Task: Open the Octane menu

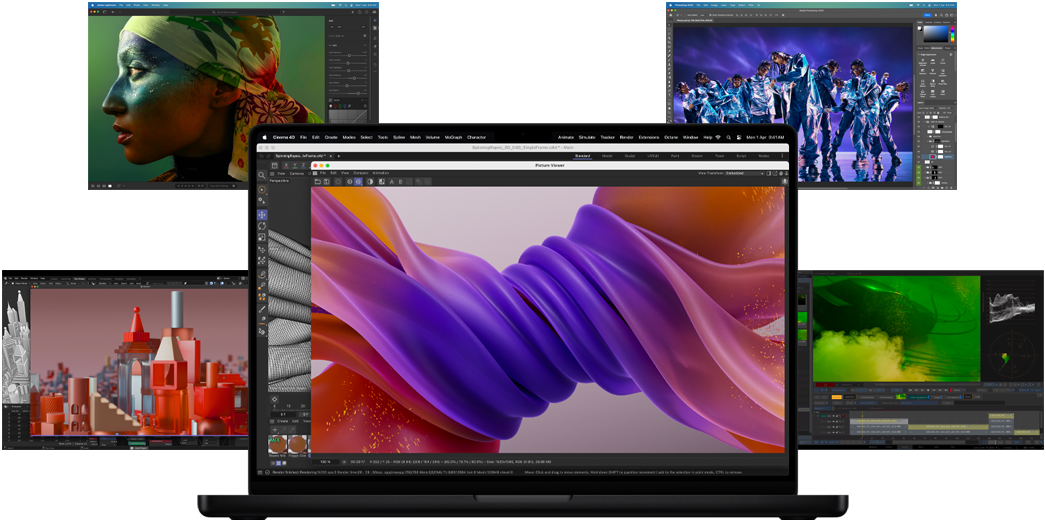Action: tap(671, 137)
